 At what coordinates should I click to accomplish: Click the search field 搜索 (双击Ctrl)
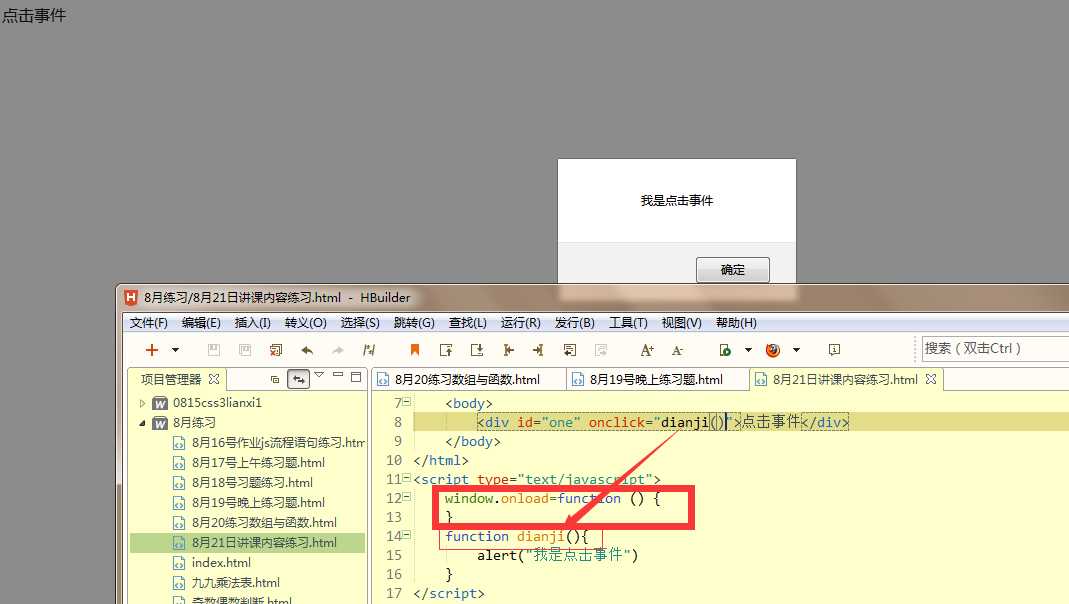click(x=995, y=348)
